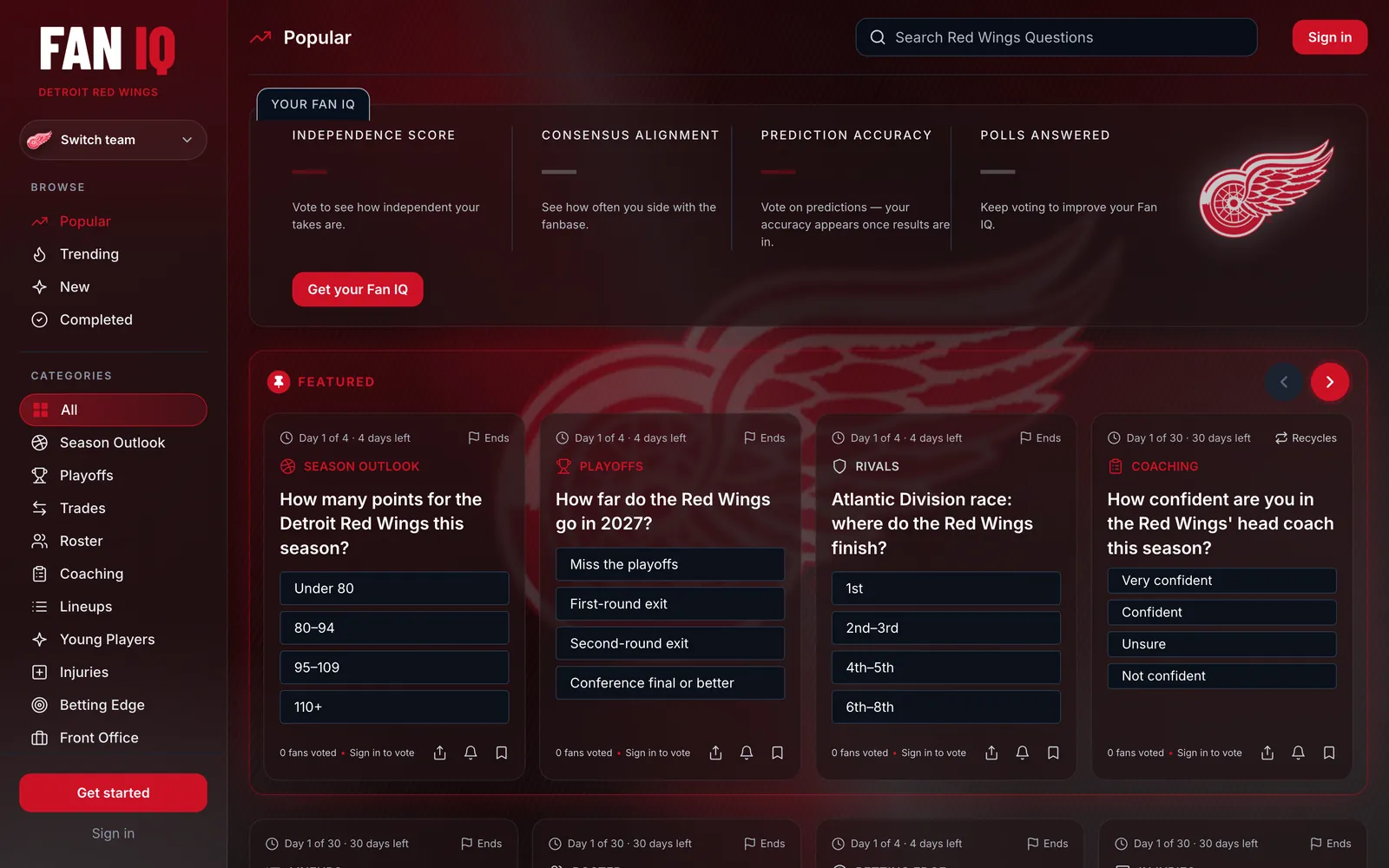Select Very confident option

1221,581
